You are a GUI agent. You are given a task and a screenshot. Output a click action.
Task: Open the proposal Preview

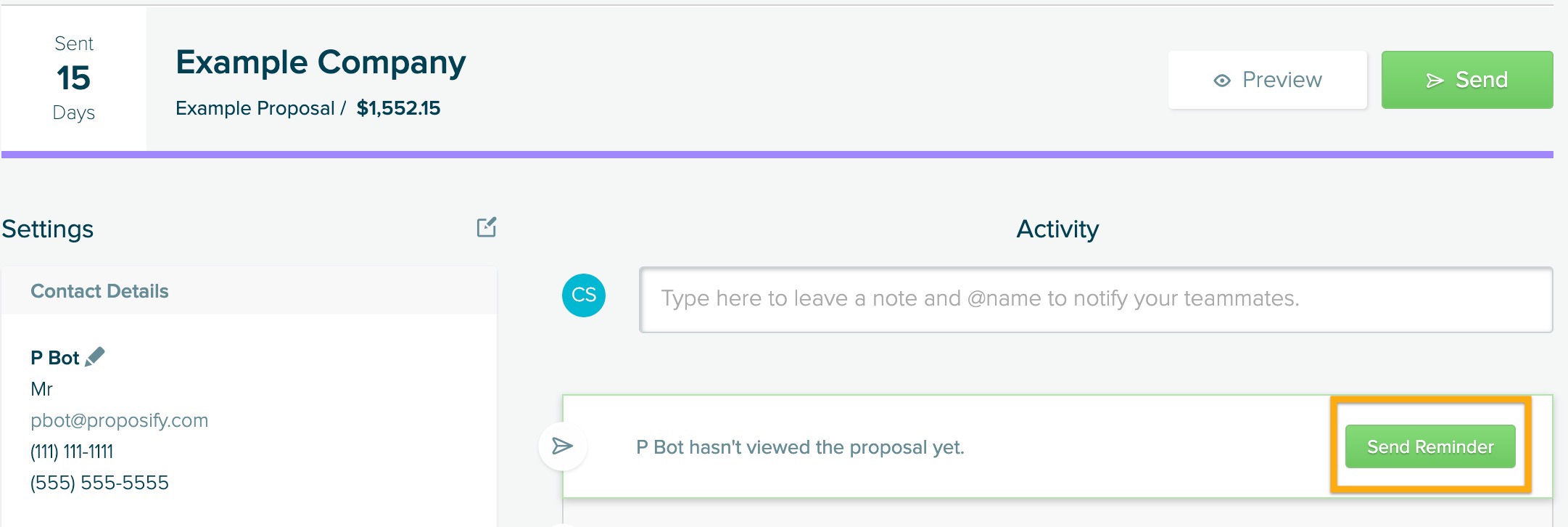tap(1267, 80)
